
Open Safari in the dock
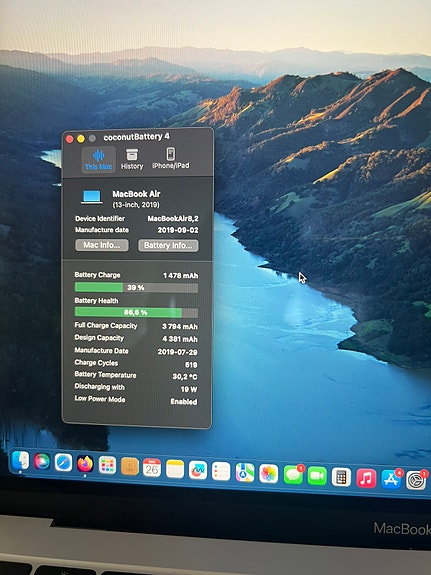point(63,463)
